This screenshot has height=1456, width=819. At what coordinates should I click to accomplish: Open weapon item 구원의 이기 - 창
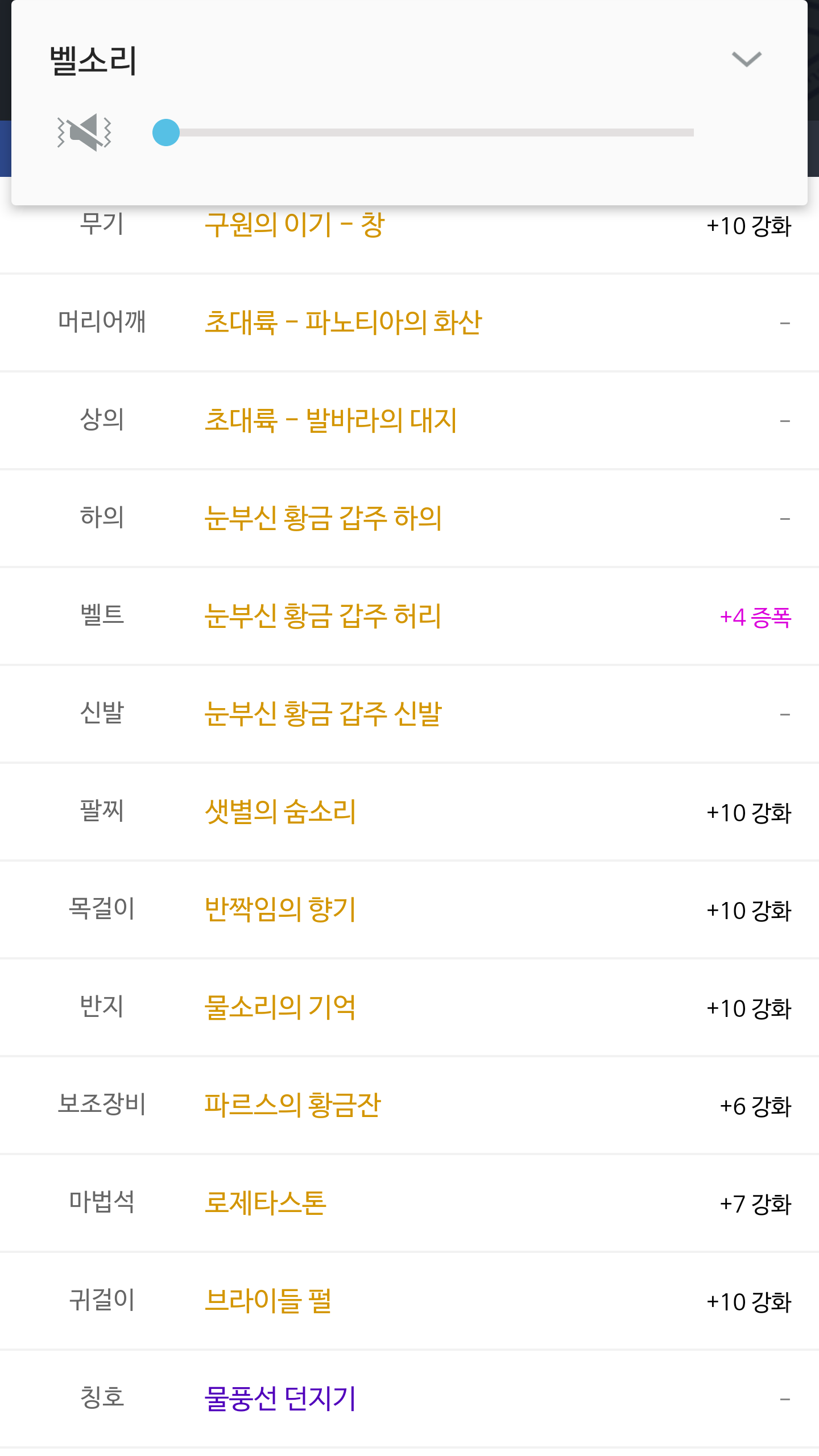295,225
